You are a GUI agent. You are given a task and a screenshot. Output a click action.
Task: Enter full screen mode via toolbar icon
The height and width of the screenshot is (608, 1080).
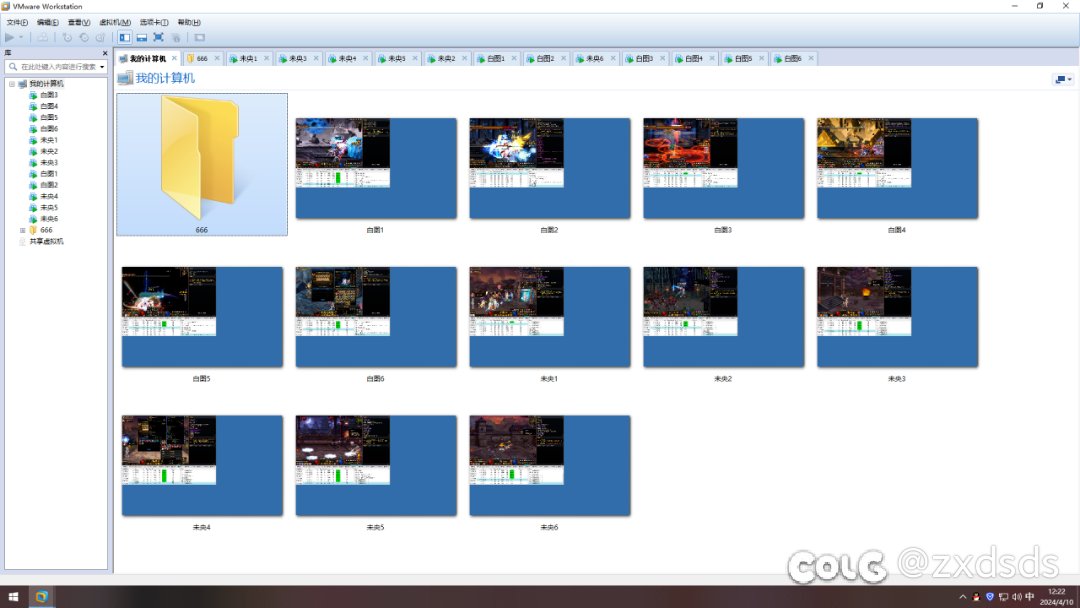[x=158, y=37]
